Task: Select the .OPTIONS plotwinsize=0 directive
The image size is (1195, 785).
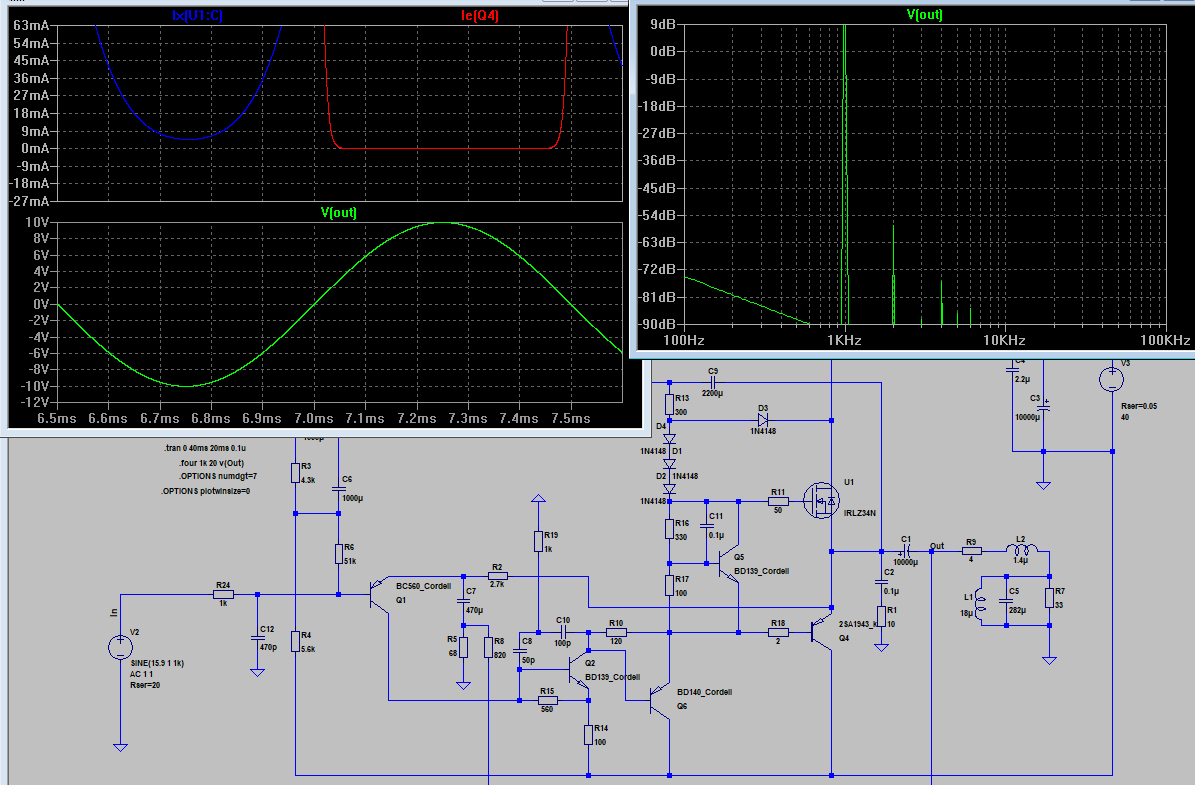Action: coord(205,492)
